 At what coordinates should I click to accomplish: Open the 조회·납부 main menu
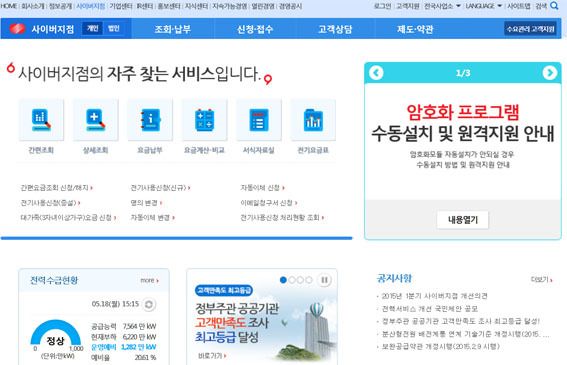[172, 29]
